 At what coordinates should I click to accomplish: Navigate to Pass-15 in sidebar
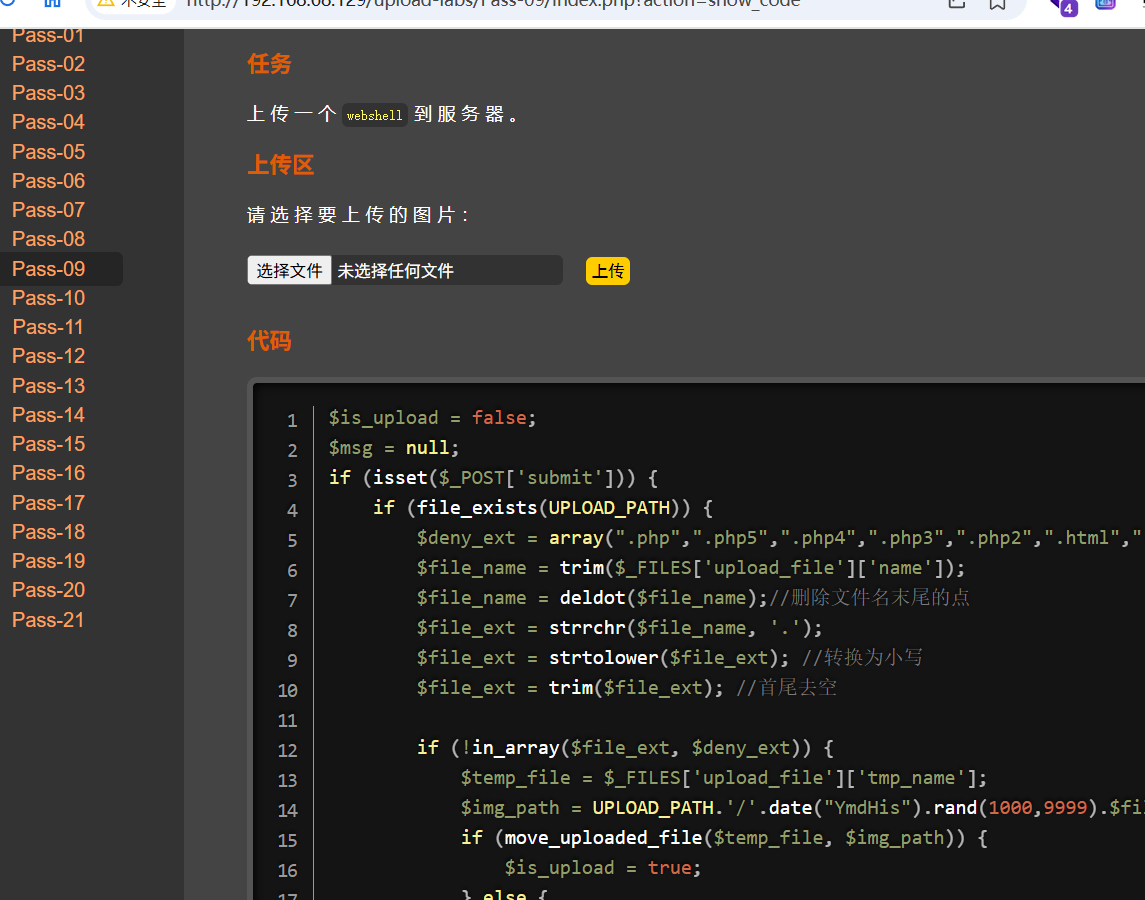[48, 444]
